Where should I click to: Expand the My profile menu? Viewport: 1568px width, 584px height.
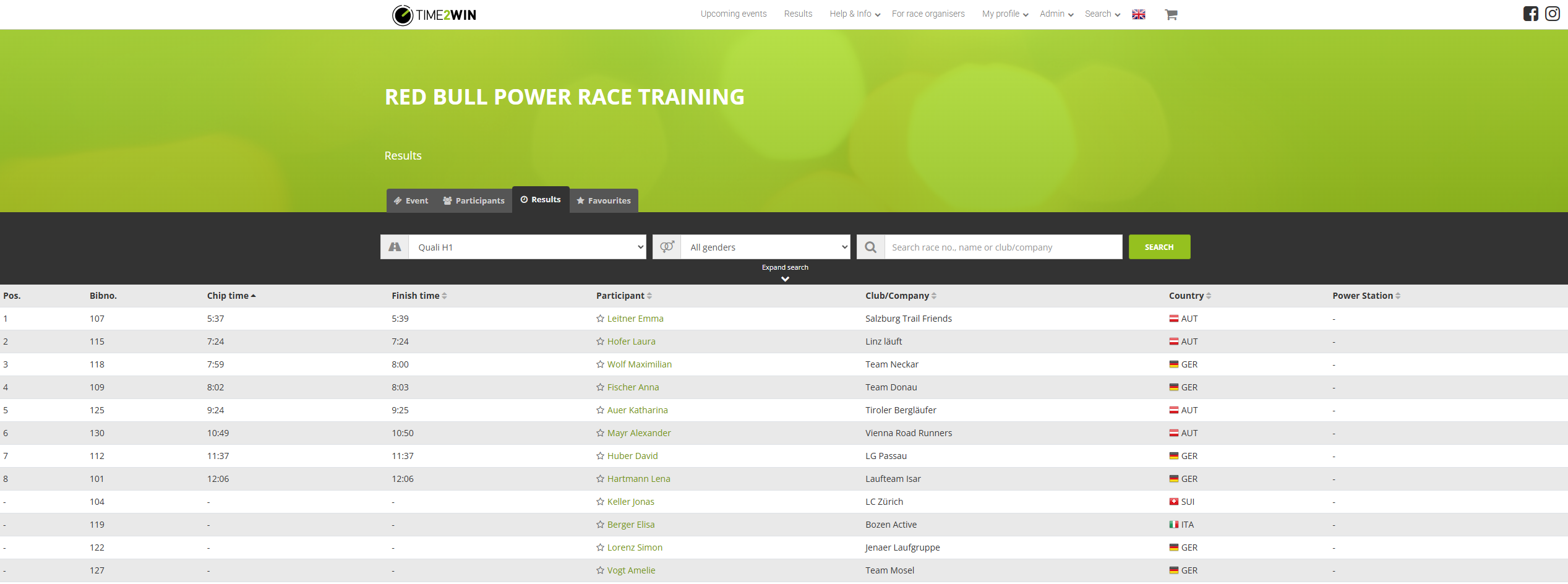click(x=1005, y=14)
